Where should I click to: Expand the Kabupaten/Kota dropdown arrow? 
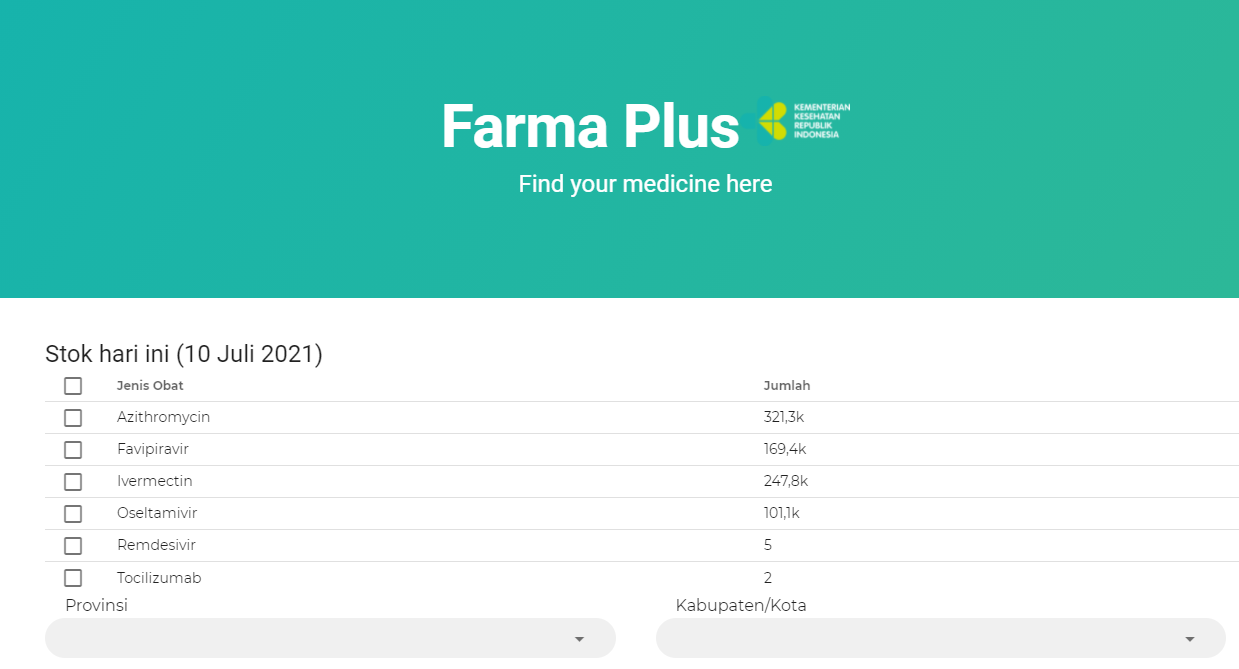1190,638
